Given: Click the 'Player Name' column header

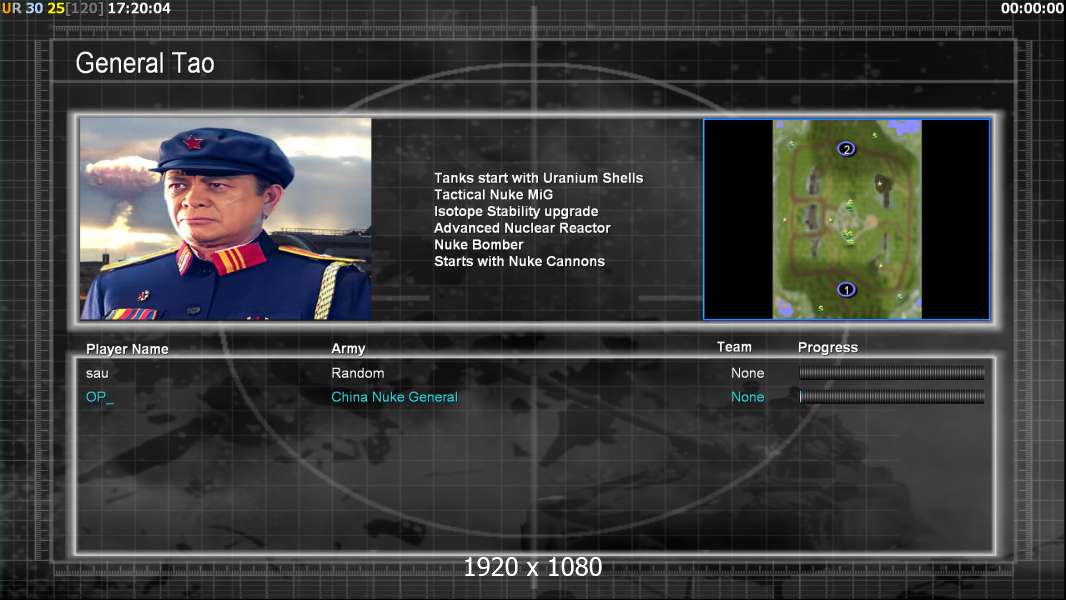Looking at the screenshot, I should point(127,349).
